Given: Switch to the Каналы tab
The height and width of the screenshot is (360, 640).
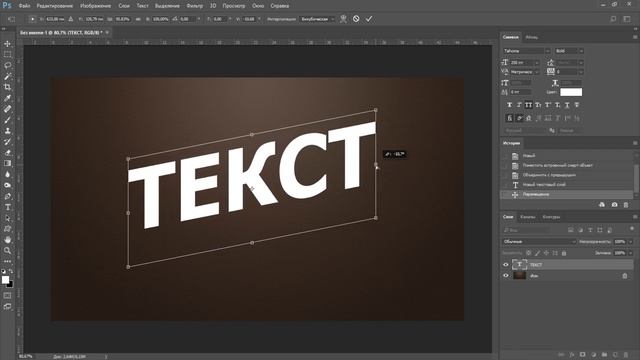Looking at the screenshot, I should tap(527, 217).
